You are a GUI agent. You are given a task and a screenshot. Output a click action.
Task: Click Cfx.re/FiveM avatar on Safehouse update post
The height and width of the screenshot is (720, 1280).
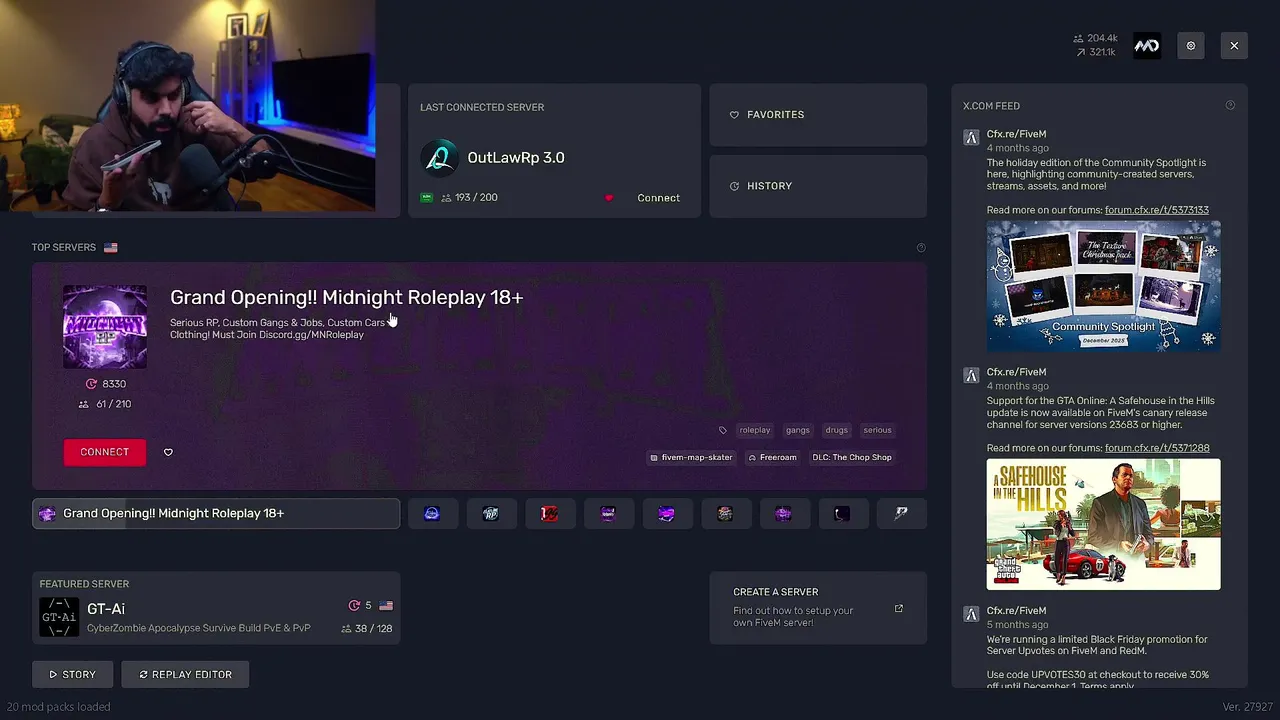pos(971,375)
